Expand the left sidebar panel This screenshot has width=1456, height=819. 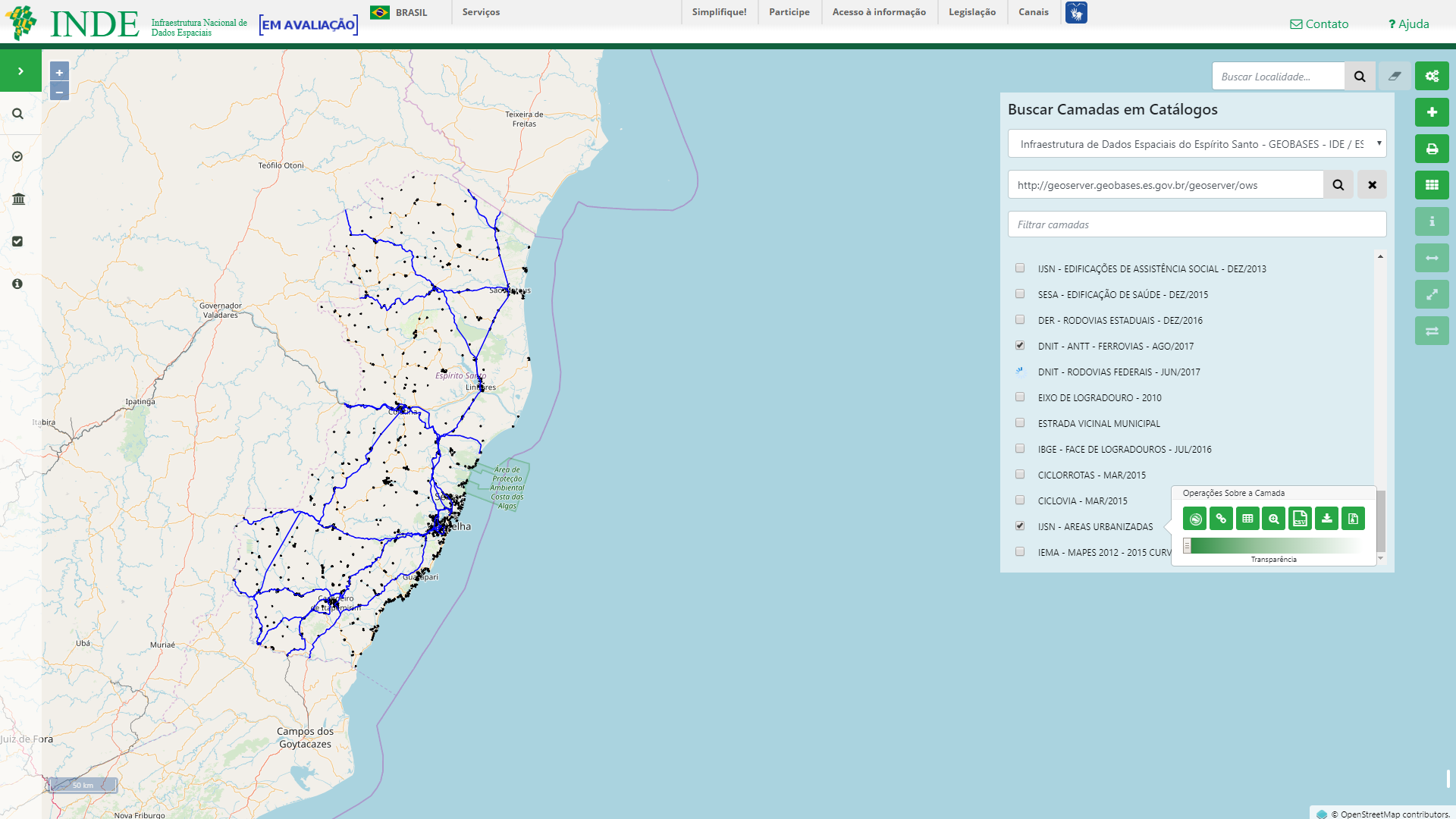click(20, 71)
